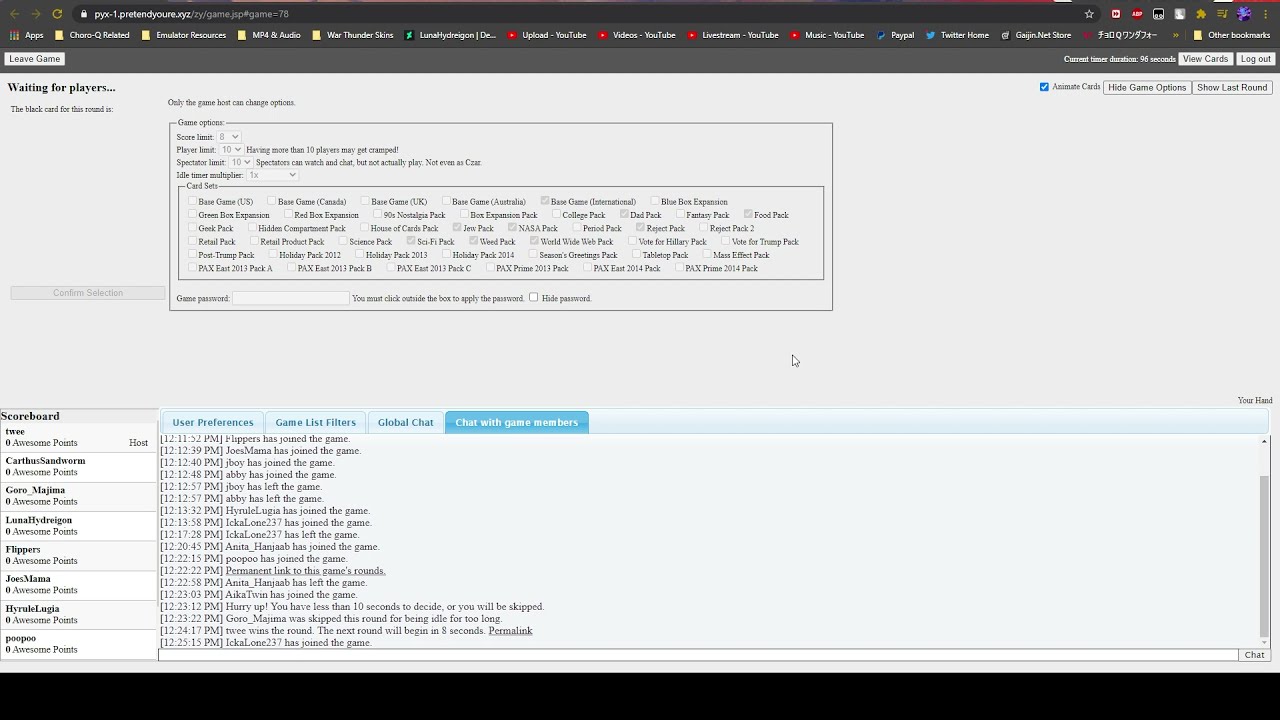Open the Score limit dropdown
Viewport: 1280px width, 720px height.
pos(229,137)
